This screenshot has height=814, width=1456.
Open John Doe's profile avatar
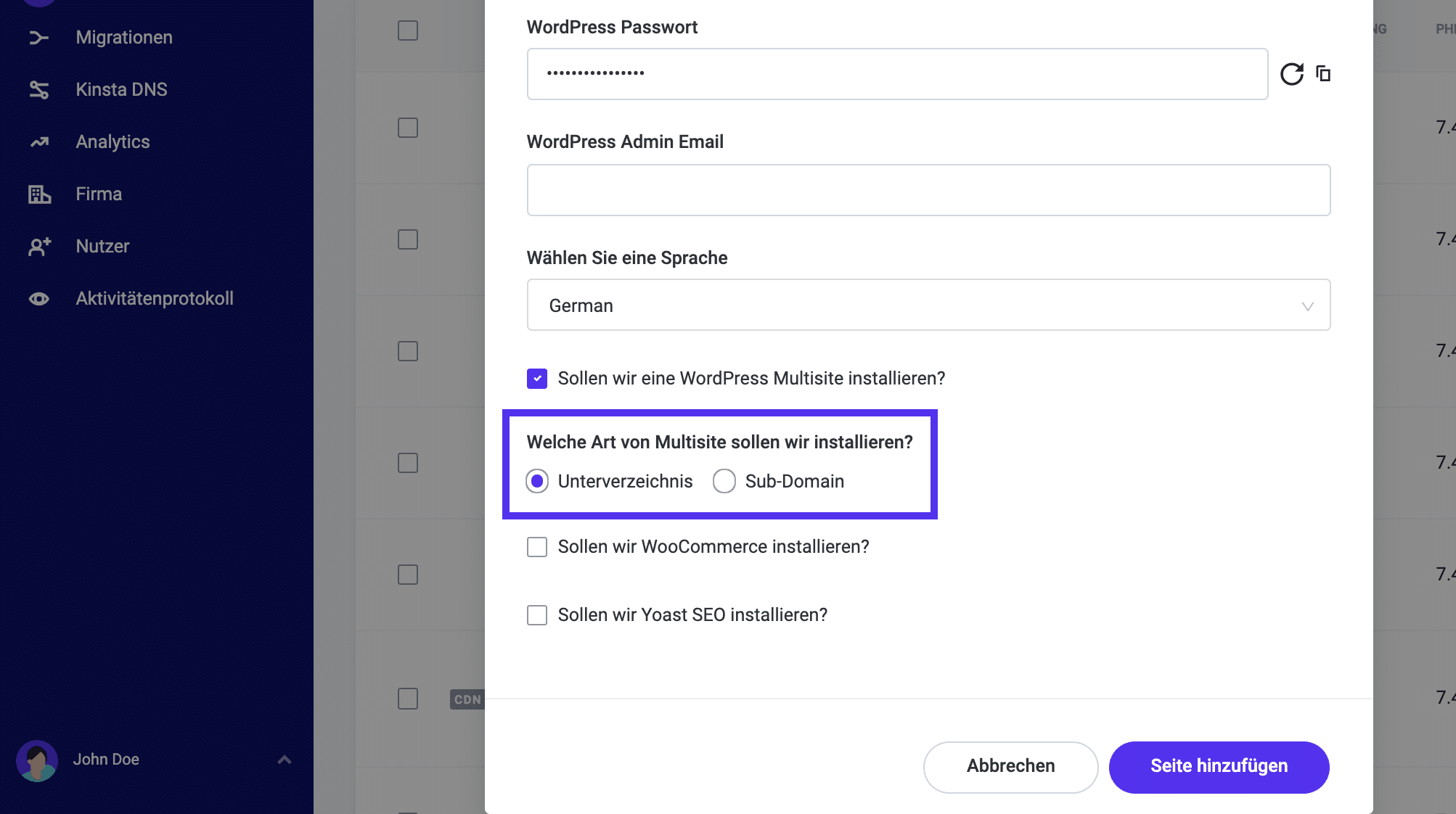[x=38, y=760]
